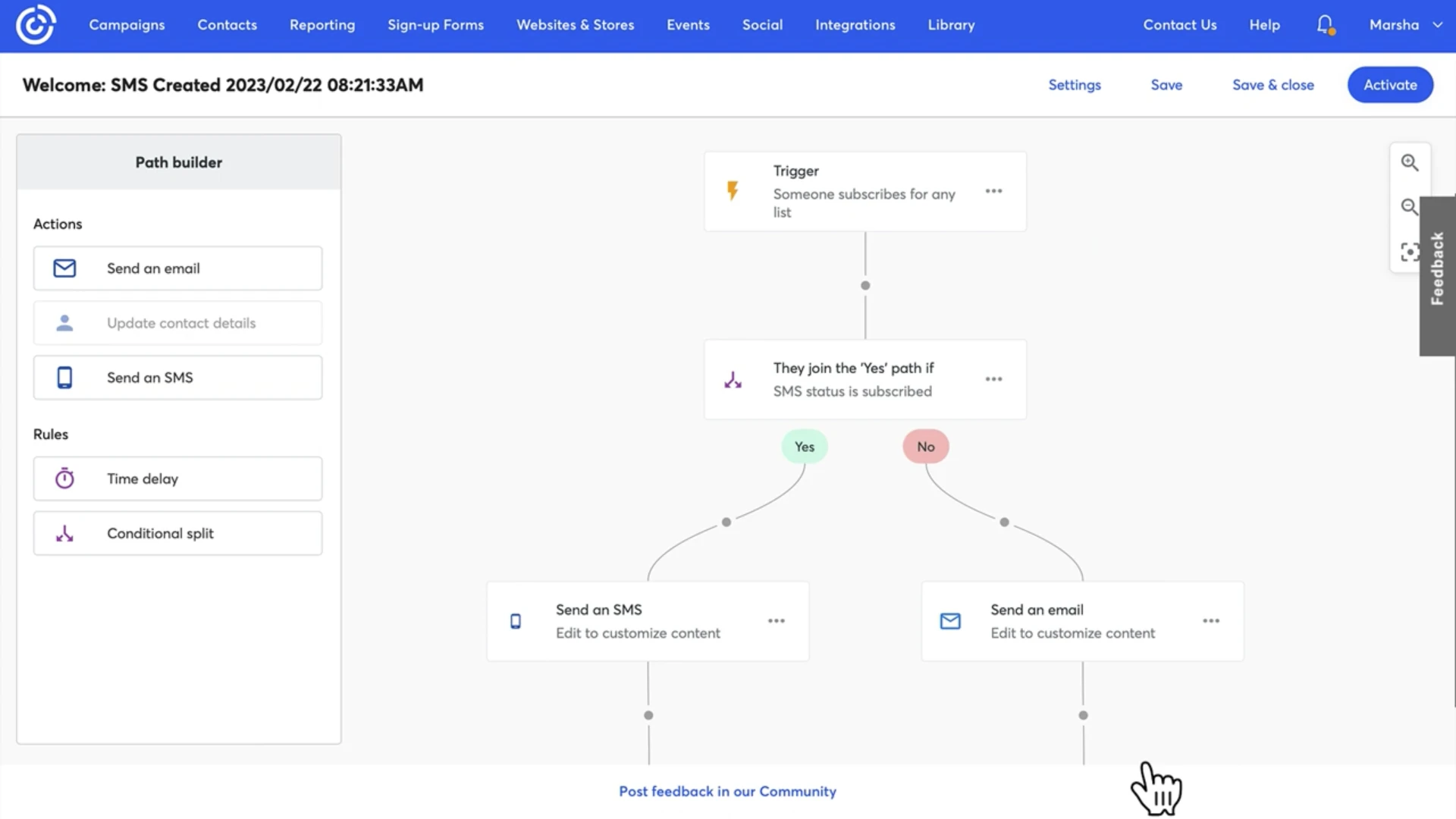This screenshot has width=1456, height=819.
Task: Click the zoom out magnifier icon
Action: pyautogui.click(x=1409, y=206)
